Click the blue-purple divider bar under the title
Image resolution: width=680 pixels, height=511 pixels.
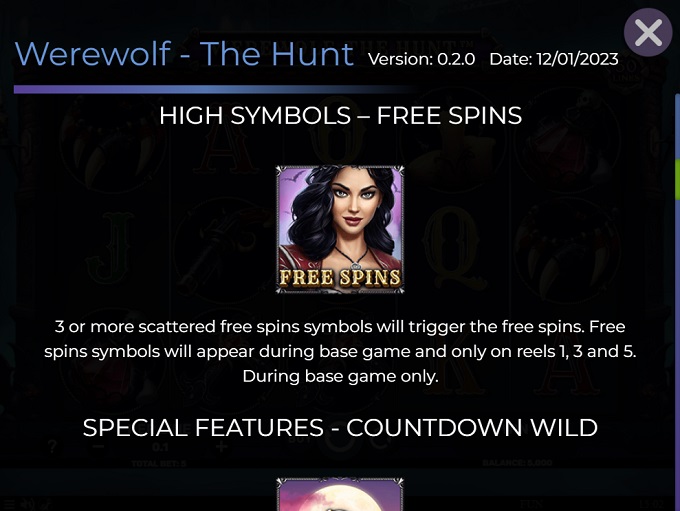[x=212, y=89]
